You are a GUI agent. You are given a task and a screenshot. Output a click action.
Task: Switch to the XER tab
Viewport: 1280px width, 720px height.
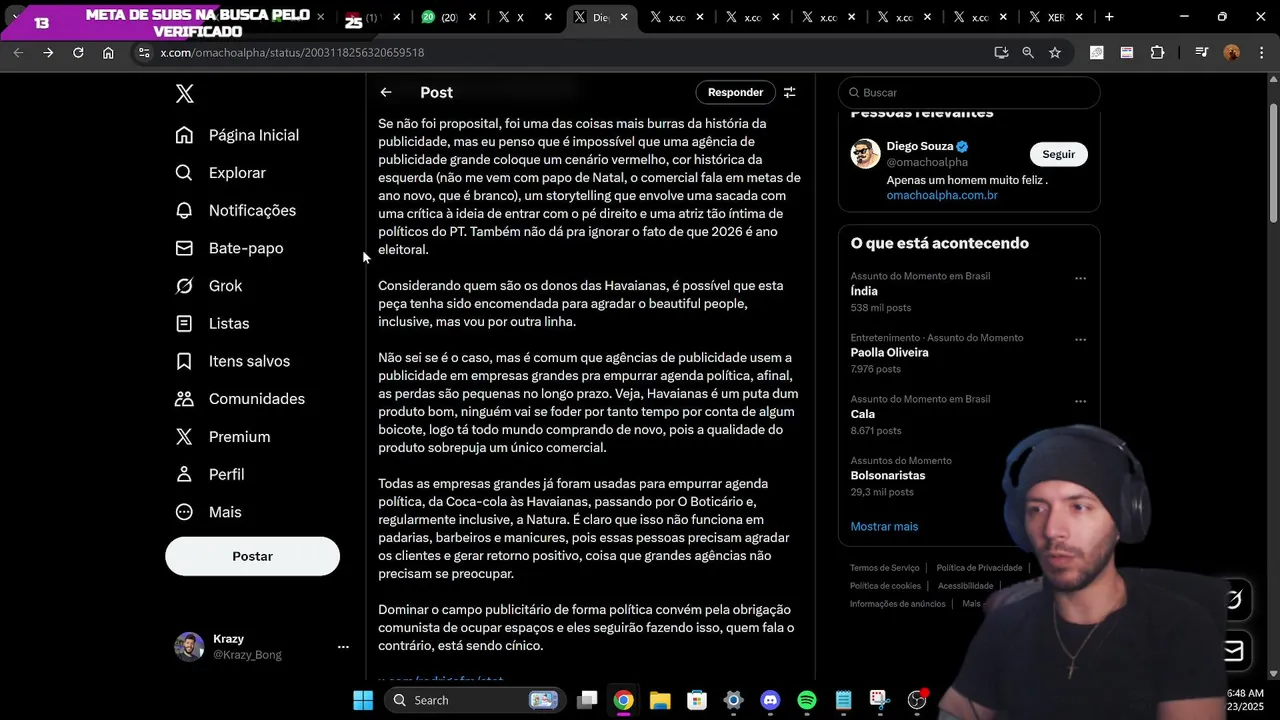[1055, 17]
